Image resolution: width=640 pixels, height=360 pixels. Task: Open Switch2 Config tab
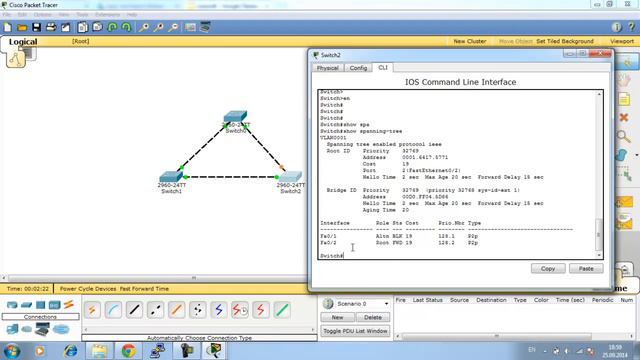(358, 68)
